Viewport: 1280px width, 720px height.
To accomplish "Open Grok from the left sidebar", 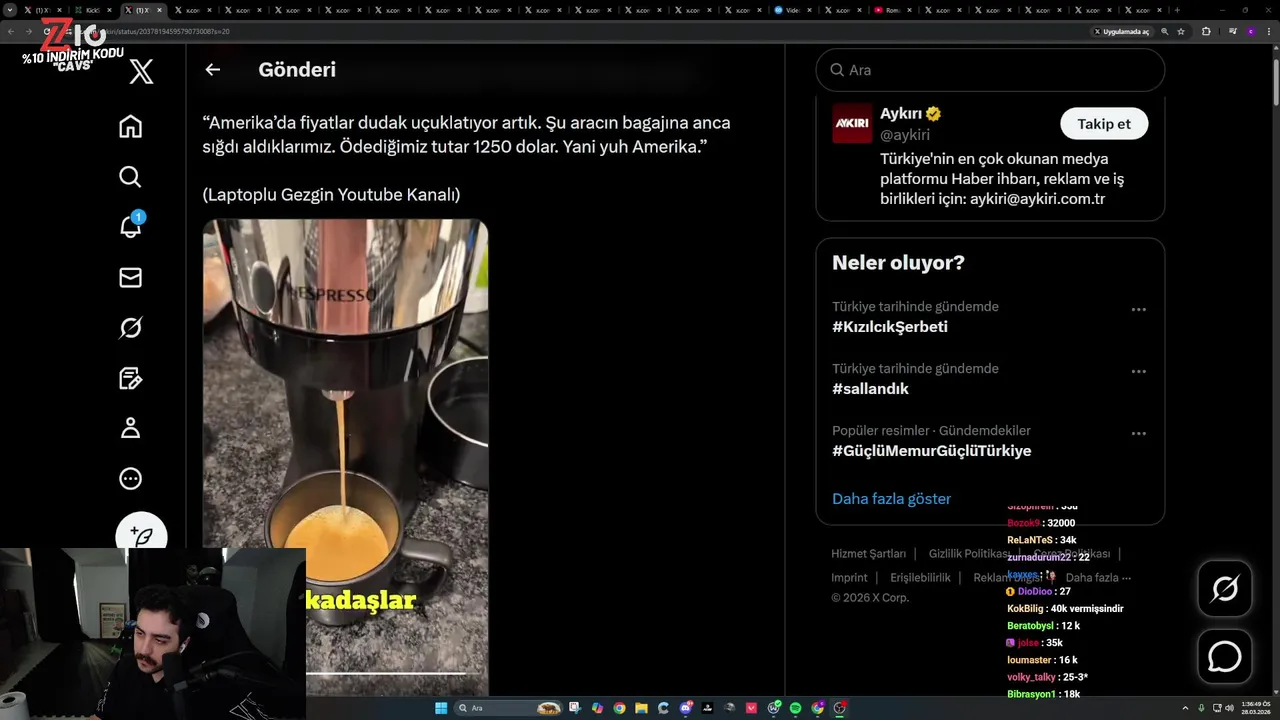I will pyautogui.click(x=130, y=327).
